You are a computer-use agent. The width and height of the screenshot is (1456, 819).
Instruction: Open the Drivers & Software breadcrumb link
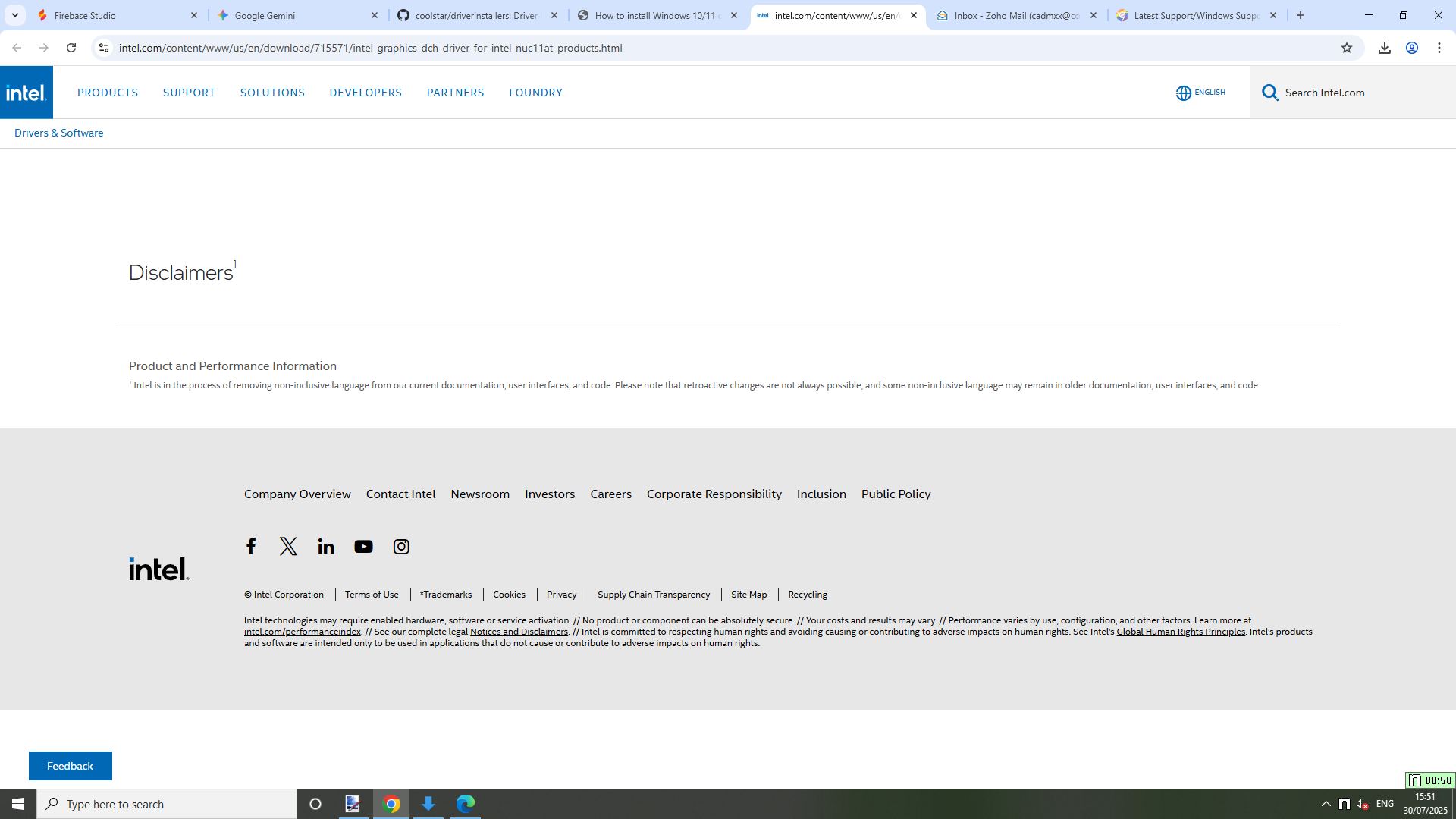pos(59,133)
